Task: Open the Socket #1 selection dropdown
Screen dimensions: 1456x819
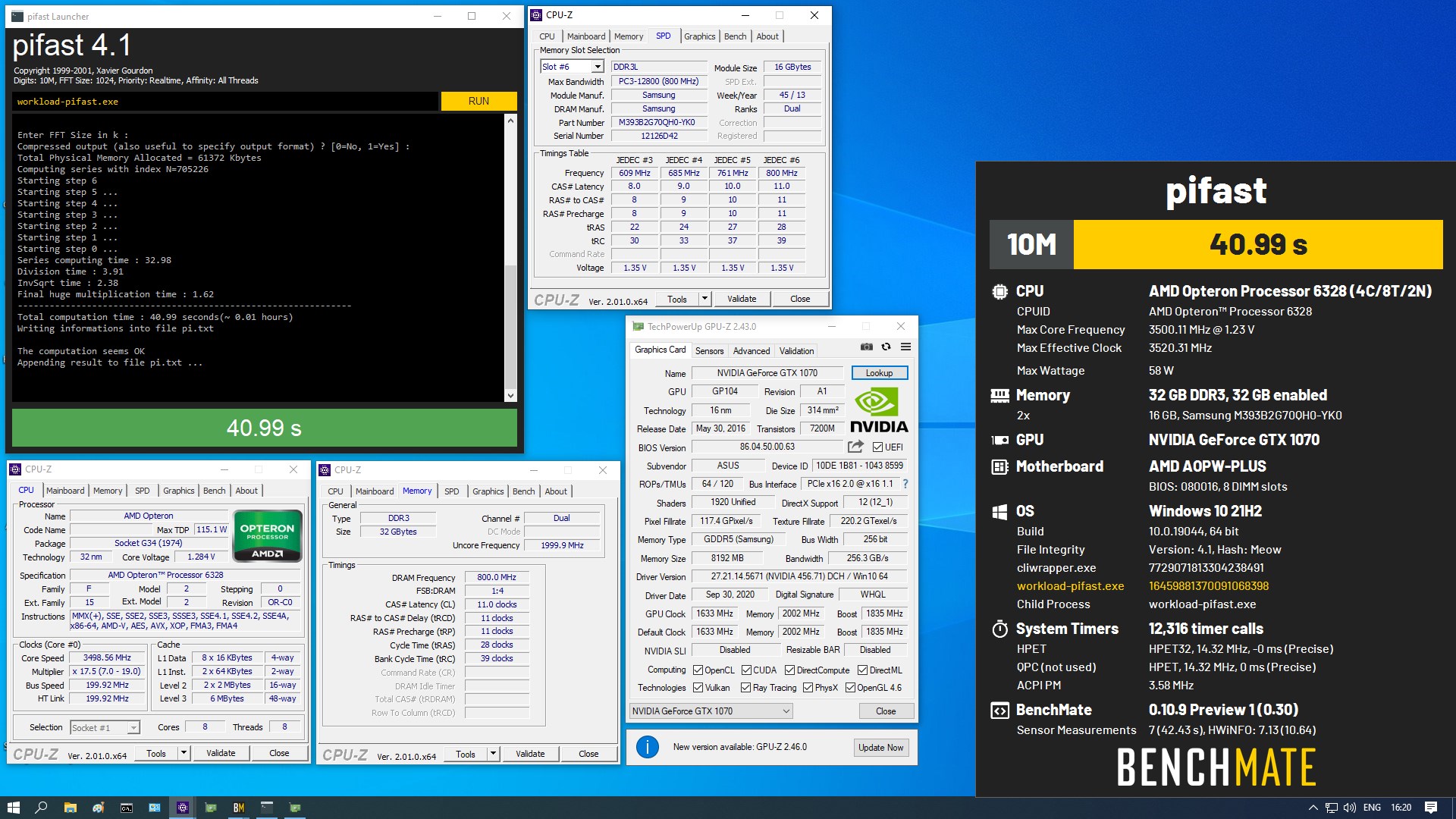Action: tap(133, 728)
